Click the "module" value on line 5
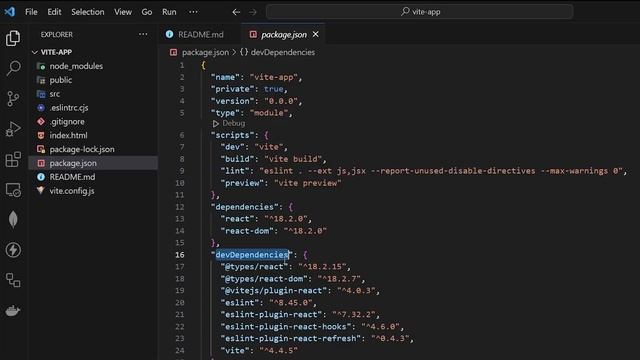The image size is (640, 360). [x=269, y=113]
